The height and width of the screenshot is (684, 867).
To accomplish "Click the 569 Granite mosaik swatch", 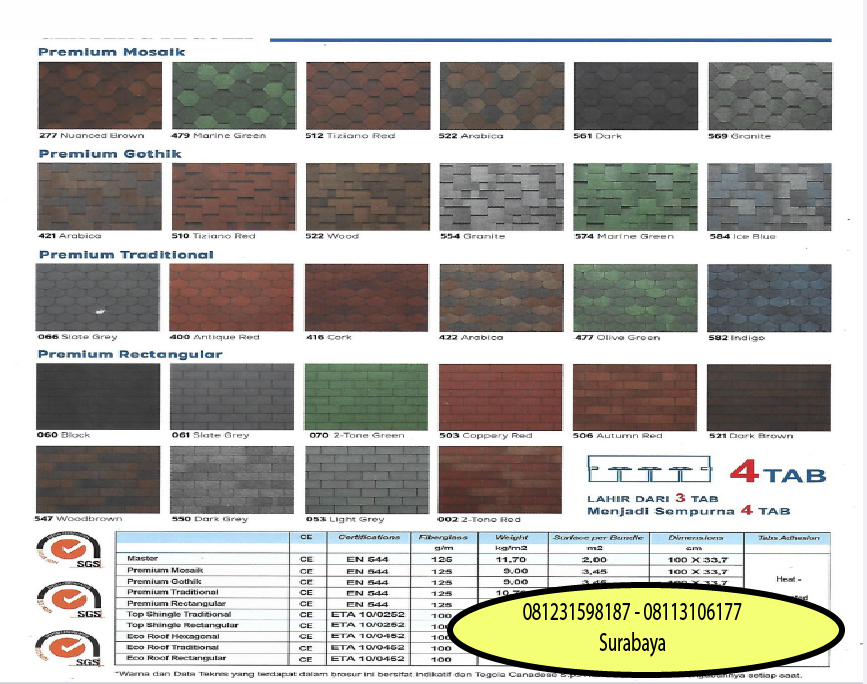I will click(770, 96).
